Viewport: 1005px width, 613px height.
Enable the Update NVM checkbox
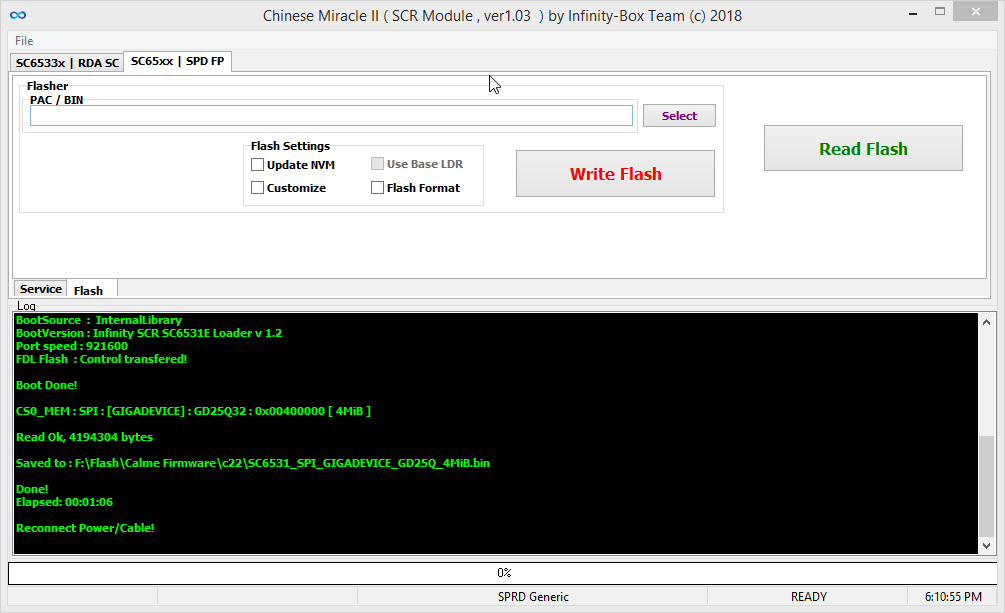[258, 165]
